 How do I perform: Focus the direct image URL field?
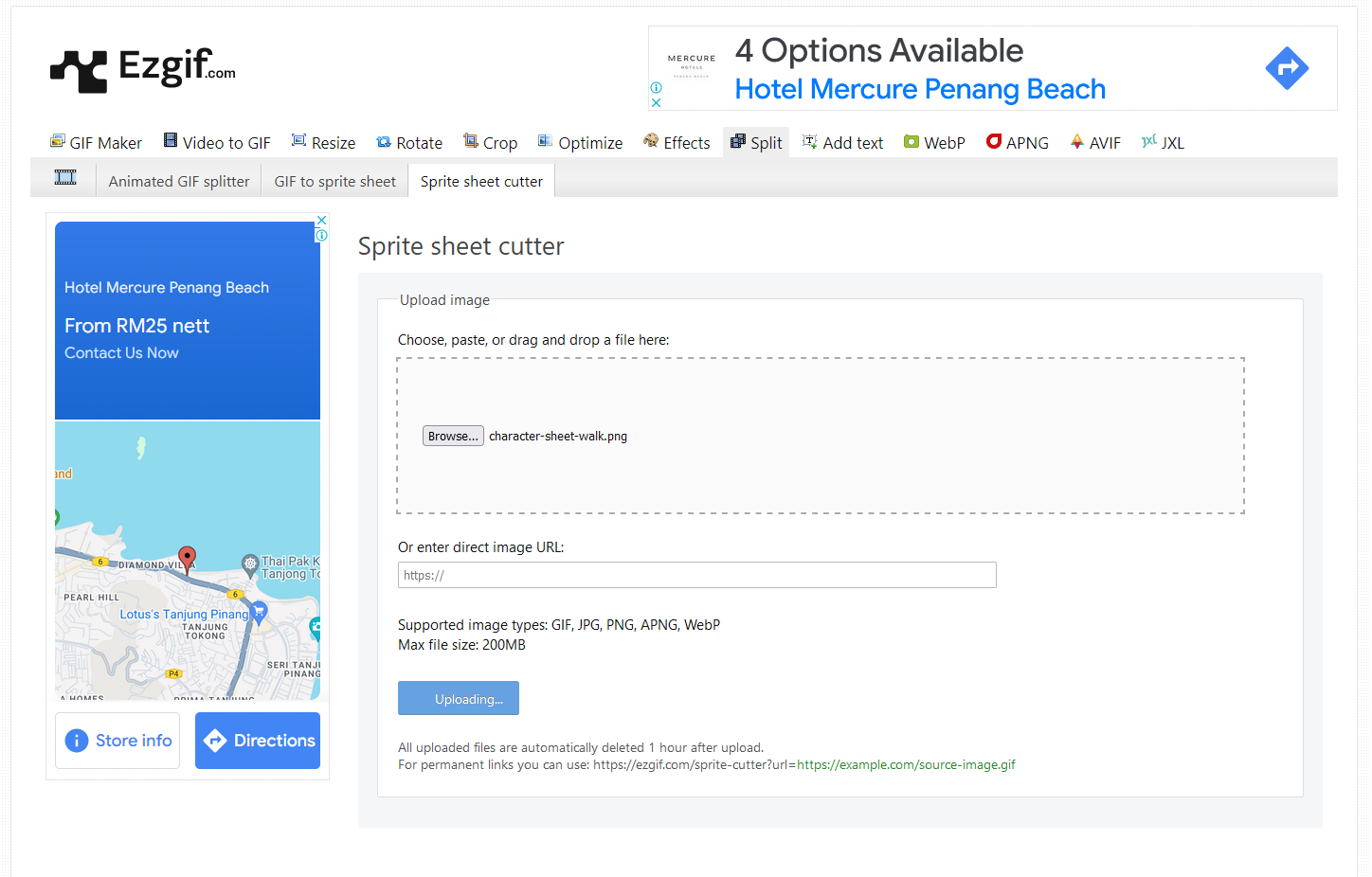tap(697, 575)
